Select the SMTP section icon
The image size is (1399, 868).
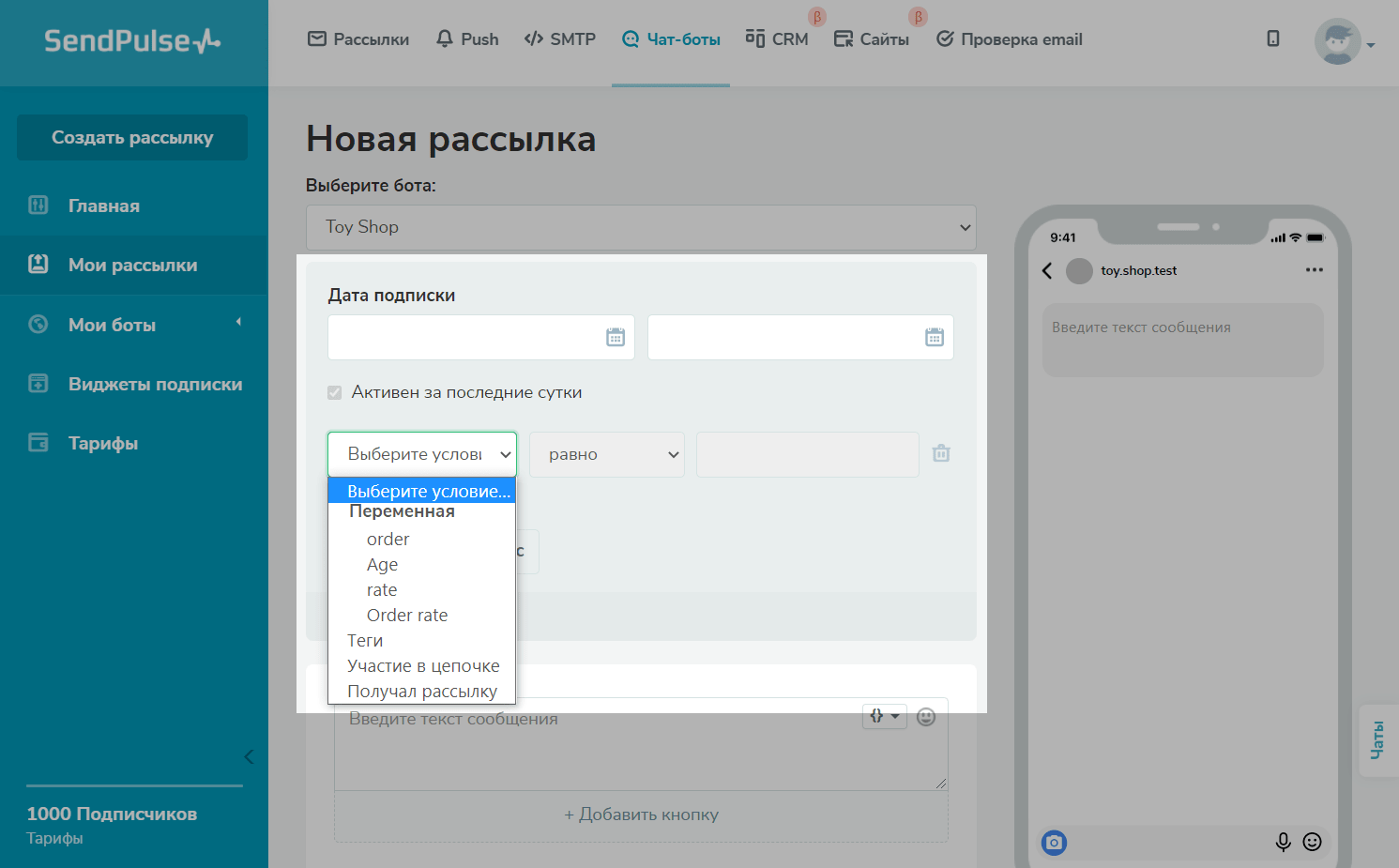535,38
